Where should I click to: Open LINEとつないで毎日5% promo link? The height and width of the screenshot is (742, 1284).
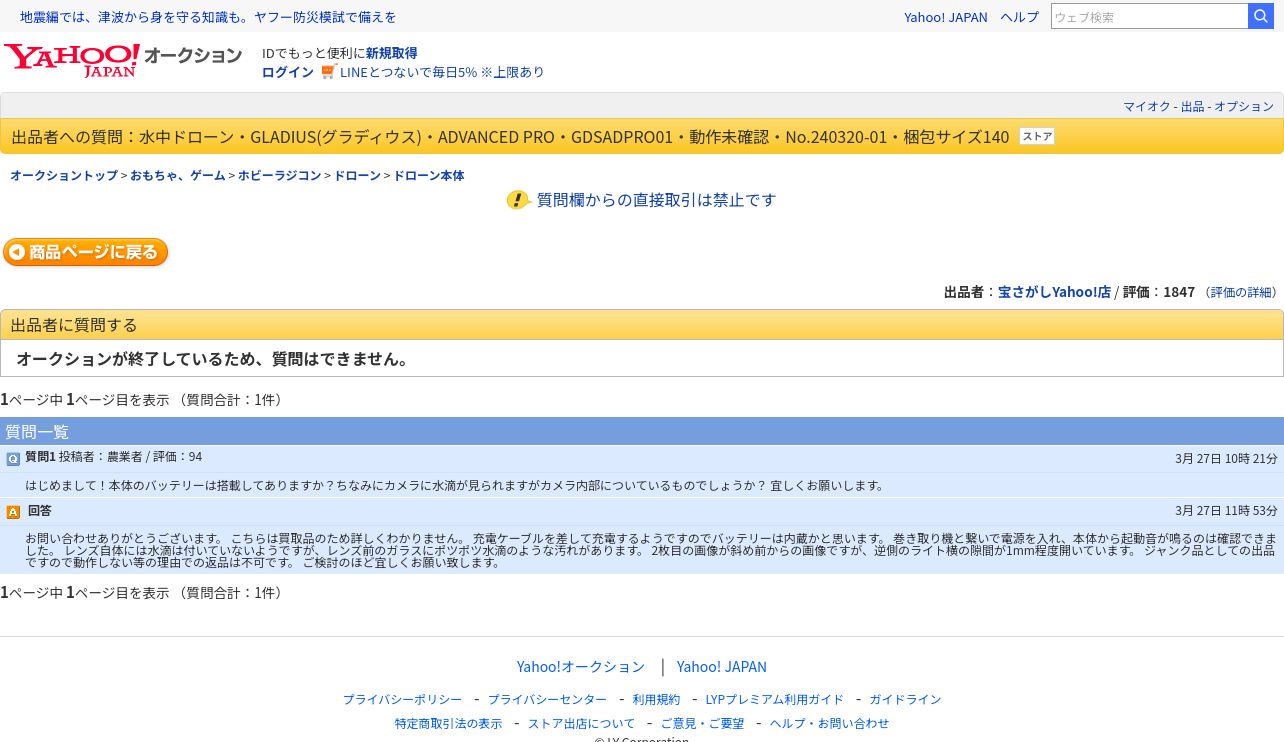point(442,72)
